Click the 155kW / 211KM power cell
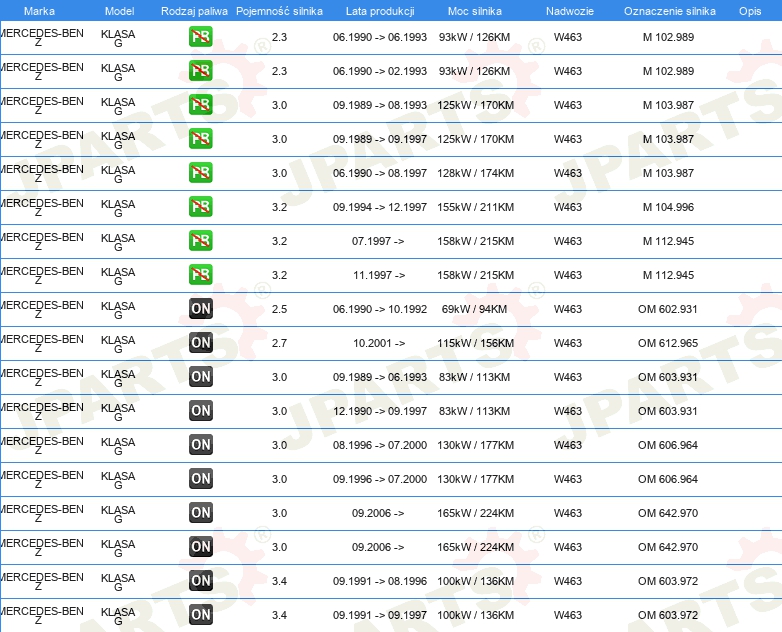Screen dimensions: 782x632 (x=475, y=207)
